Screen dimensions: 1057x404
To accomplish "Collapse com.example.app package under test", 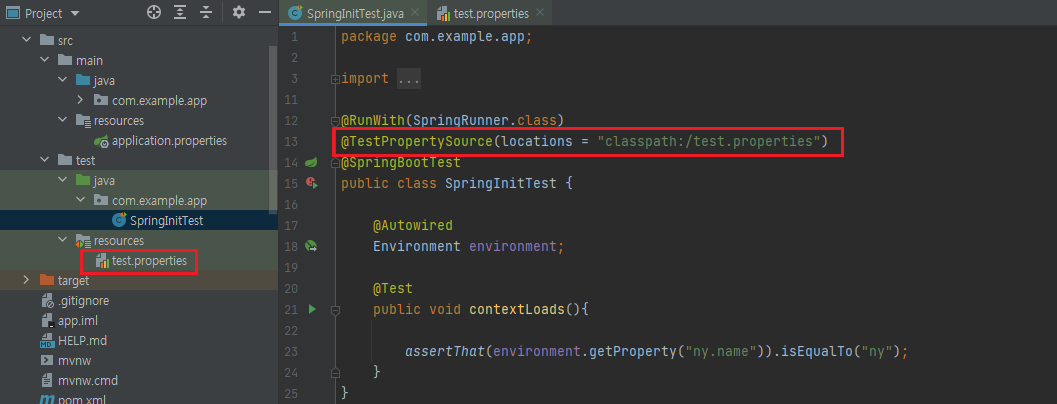I will 80,200.
